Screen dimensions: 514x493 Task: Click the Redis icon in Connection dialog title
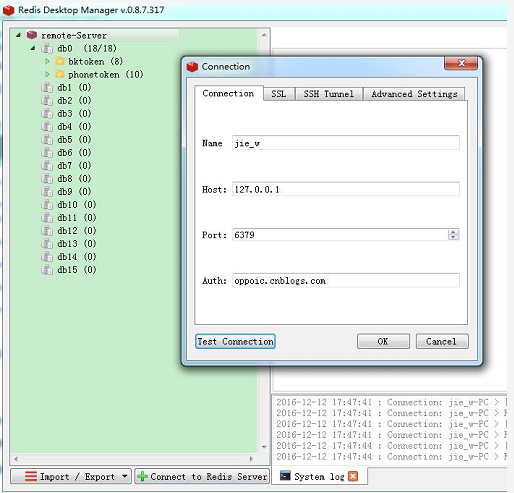pos(192,67)
